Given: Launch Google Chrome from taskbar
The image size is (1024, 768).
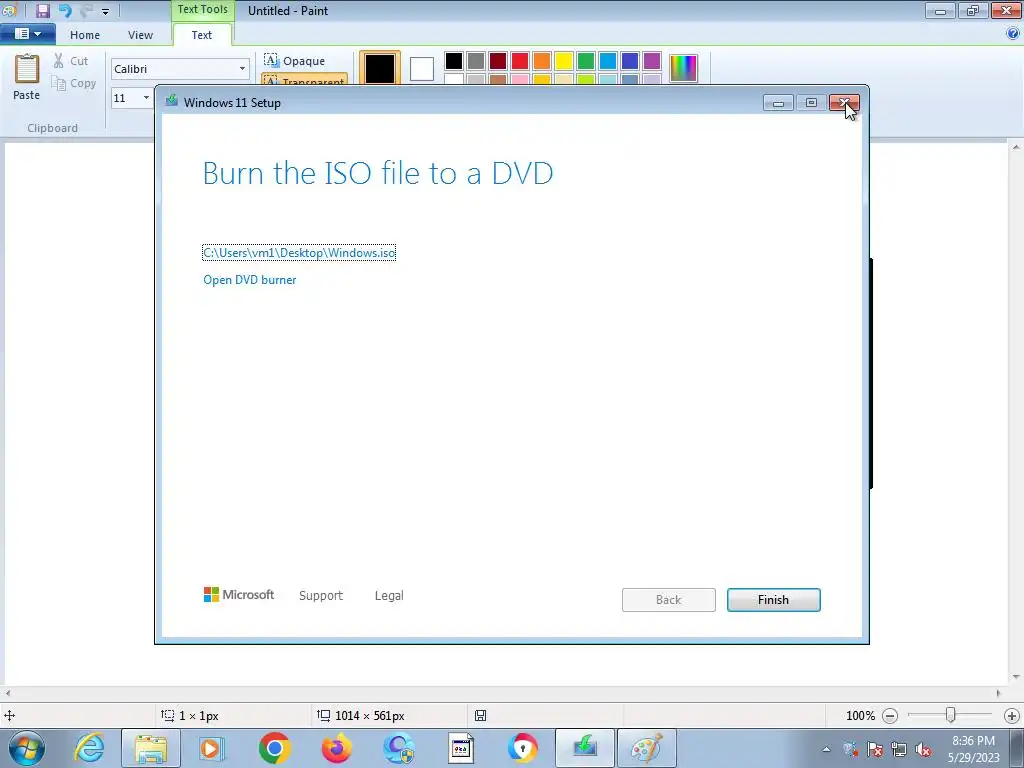Looking at the screenshot, I should point(274,748).
